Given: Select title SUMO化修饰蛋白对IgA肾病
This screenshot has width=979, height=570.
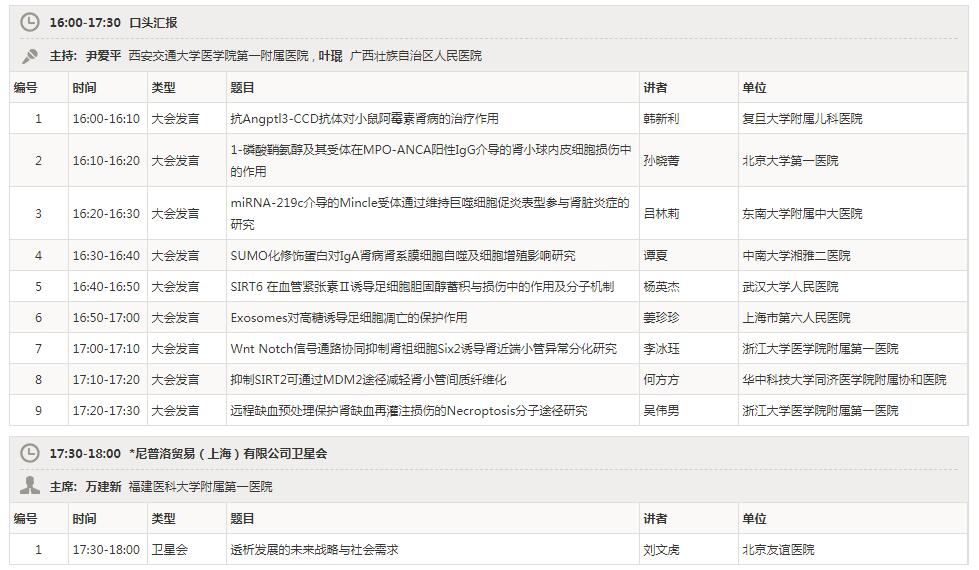Looking at the screenshot, I should [403, 255].
